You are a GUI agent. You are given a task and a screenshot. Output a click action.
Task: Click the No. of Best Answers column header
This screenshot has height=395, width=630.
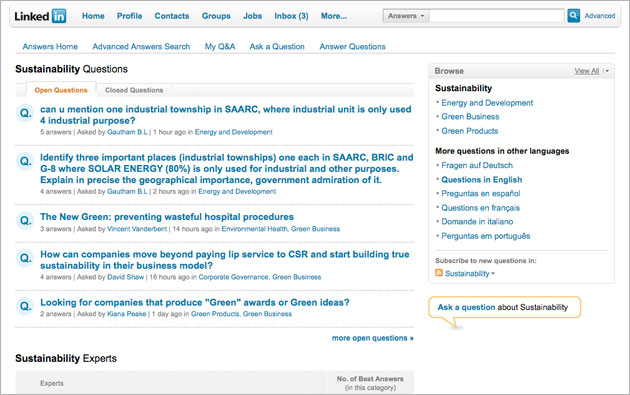[x=370, y=383]
